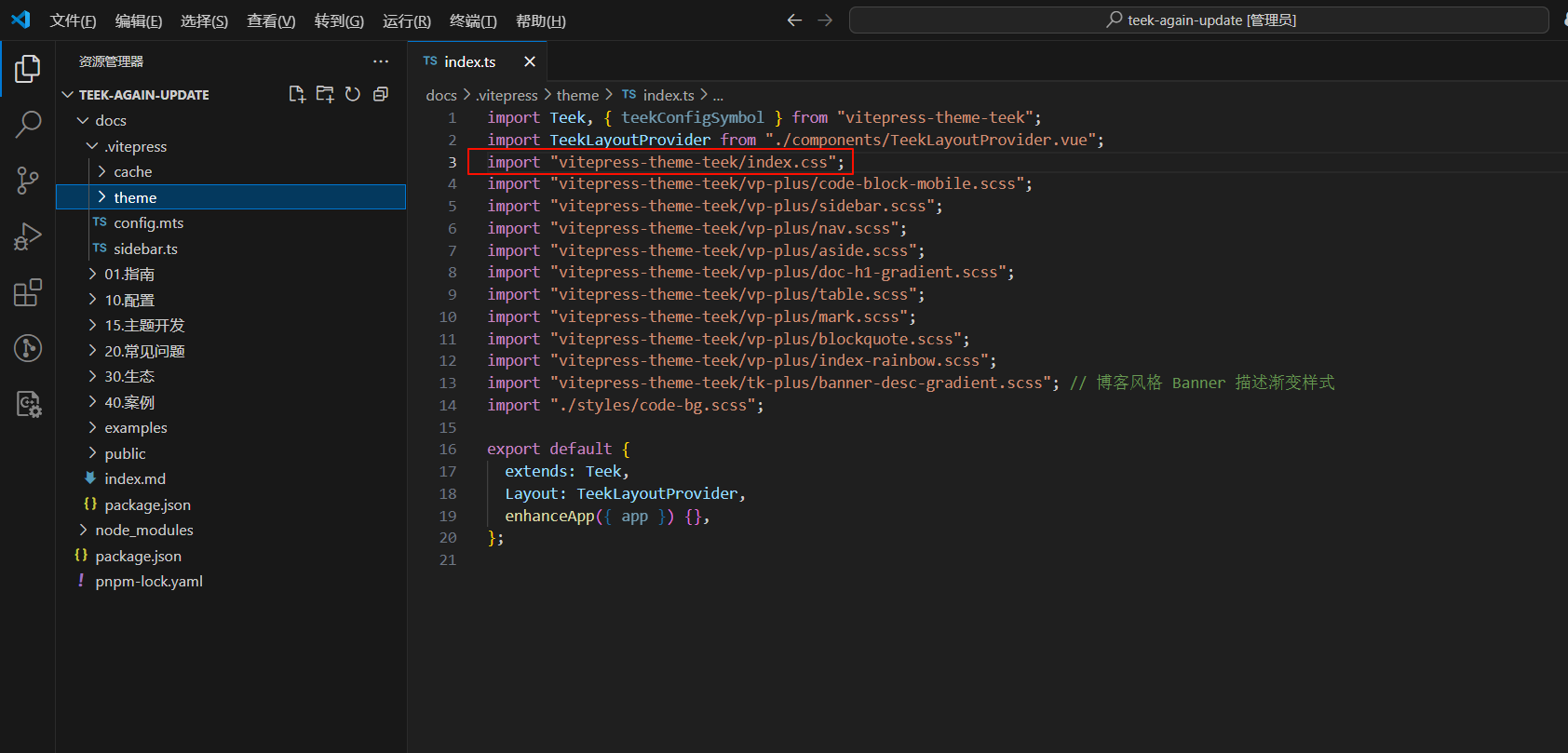Select the index.ts editor tab
1568x753 pixels.
477,61
